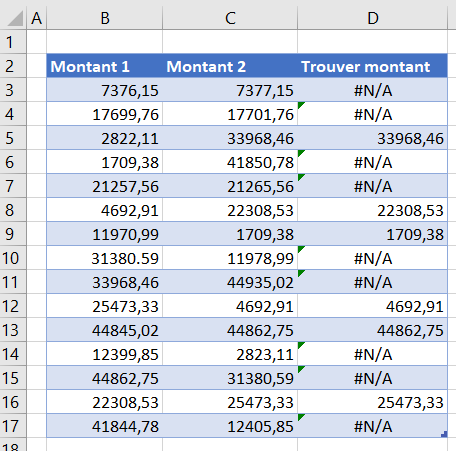Select column C header
This screenshot has height=451, width=456.
[230, 18]
